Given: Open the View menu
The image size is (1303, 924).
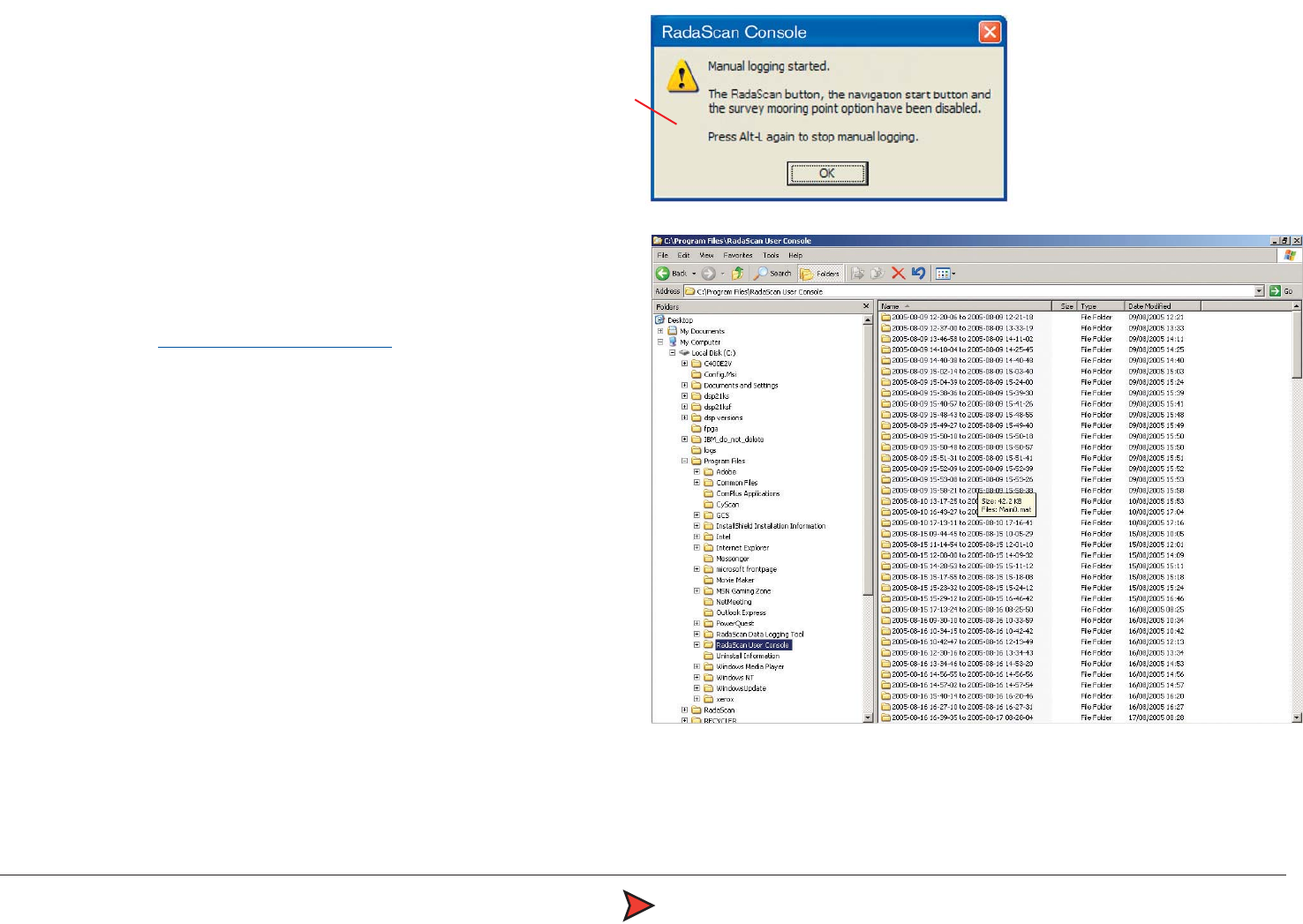Looking at the screenshot, I should (x=706, y=255).
